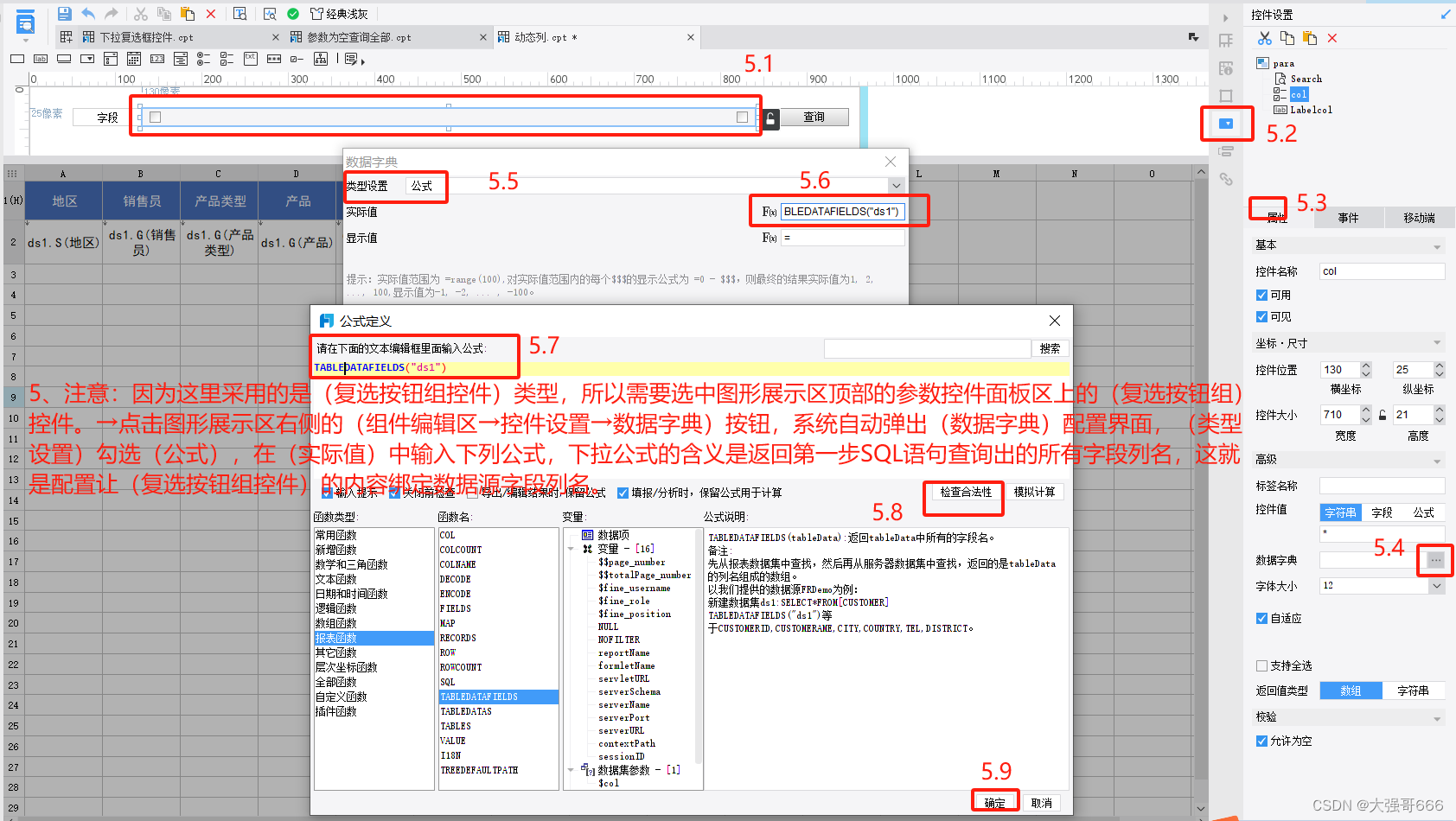
Task: Click the number 123 widget icon in the widget bar
Action: coord(157,59)
